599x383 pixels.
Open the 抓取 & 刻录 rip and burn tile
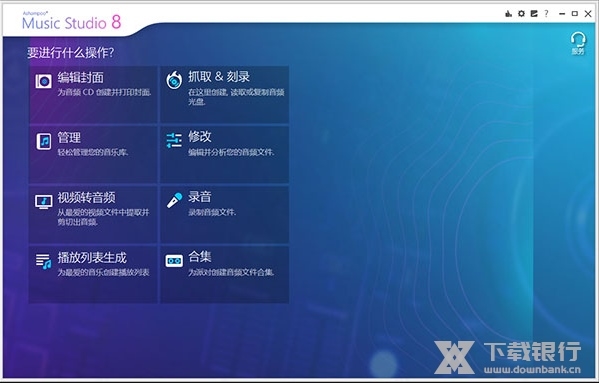coord(224,94)
